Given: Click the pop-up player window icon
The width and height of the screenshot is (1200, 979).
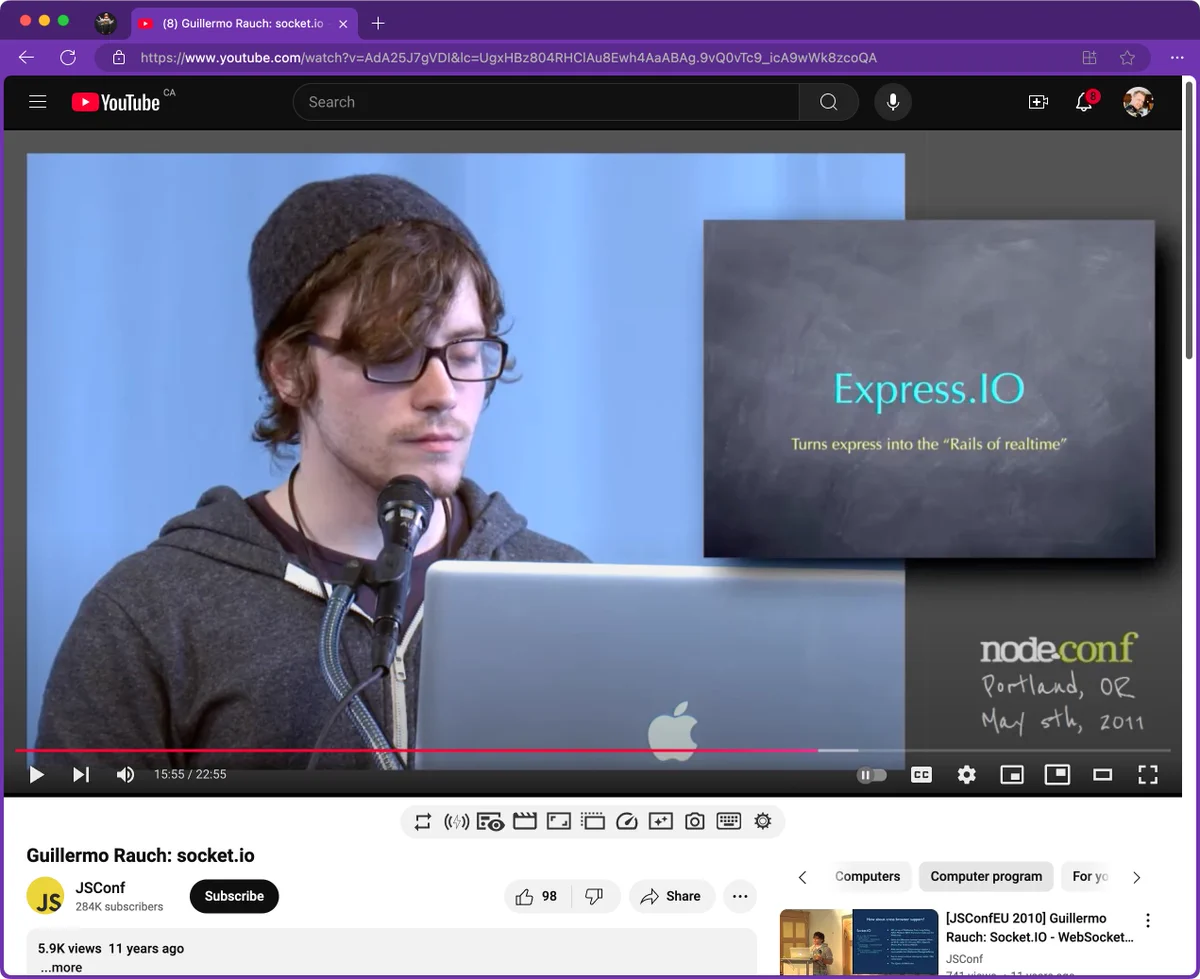Looking at the screenshot, I should (593, 822).
